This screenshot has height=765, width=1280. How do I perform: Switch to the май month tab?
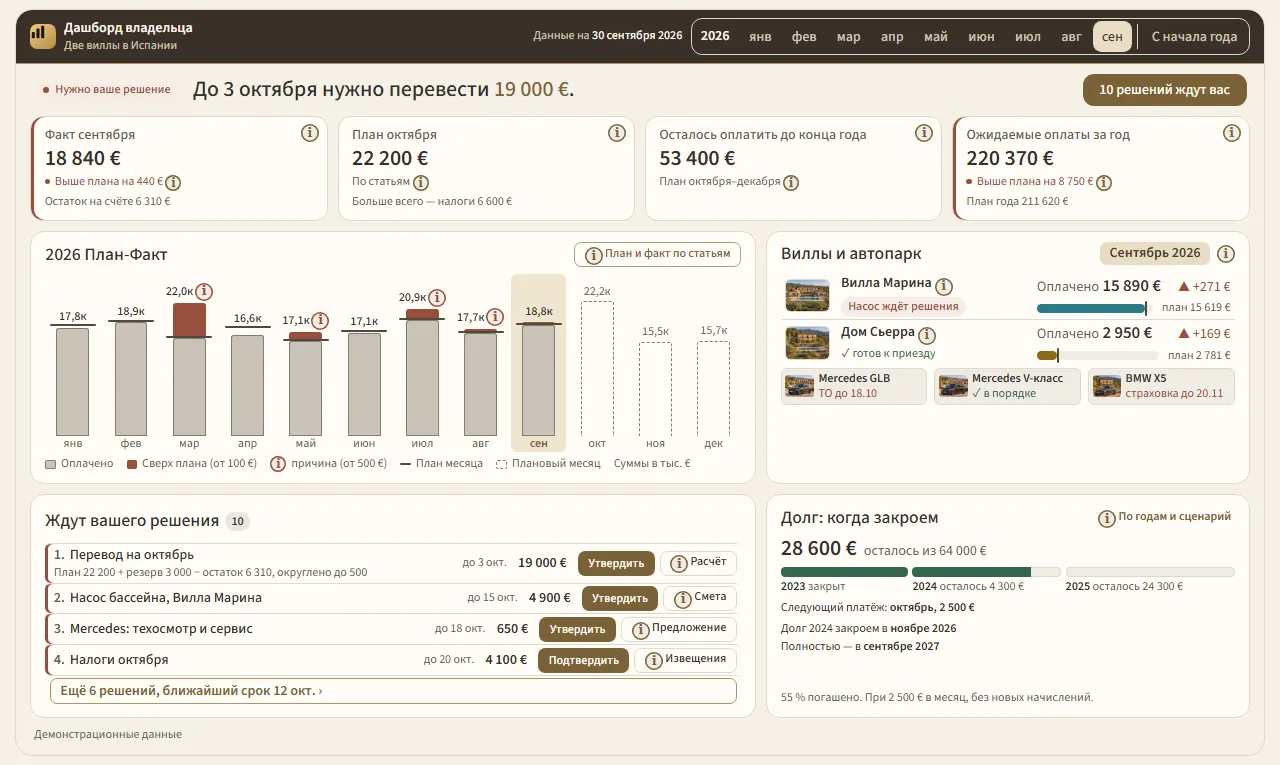[936, 37]
